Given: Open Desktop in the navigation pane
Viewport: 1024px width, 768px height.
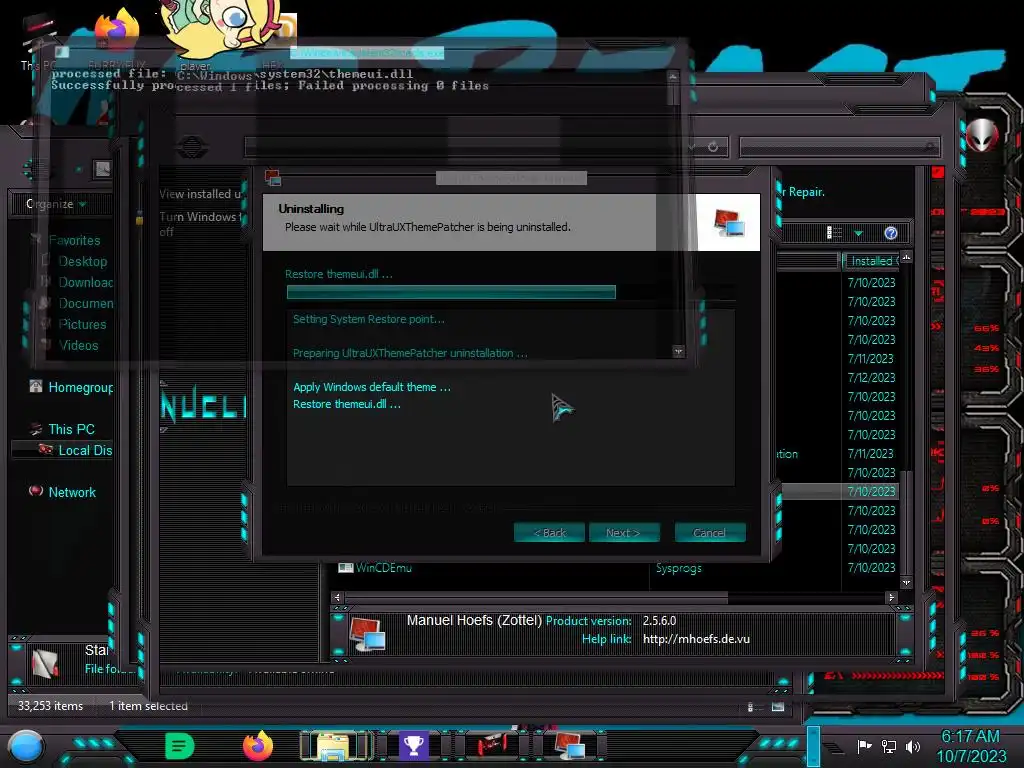Looking at the screenshot, I should (x=83, y=261).
